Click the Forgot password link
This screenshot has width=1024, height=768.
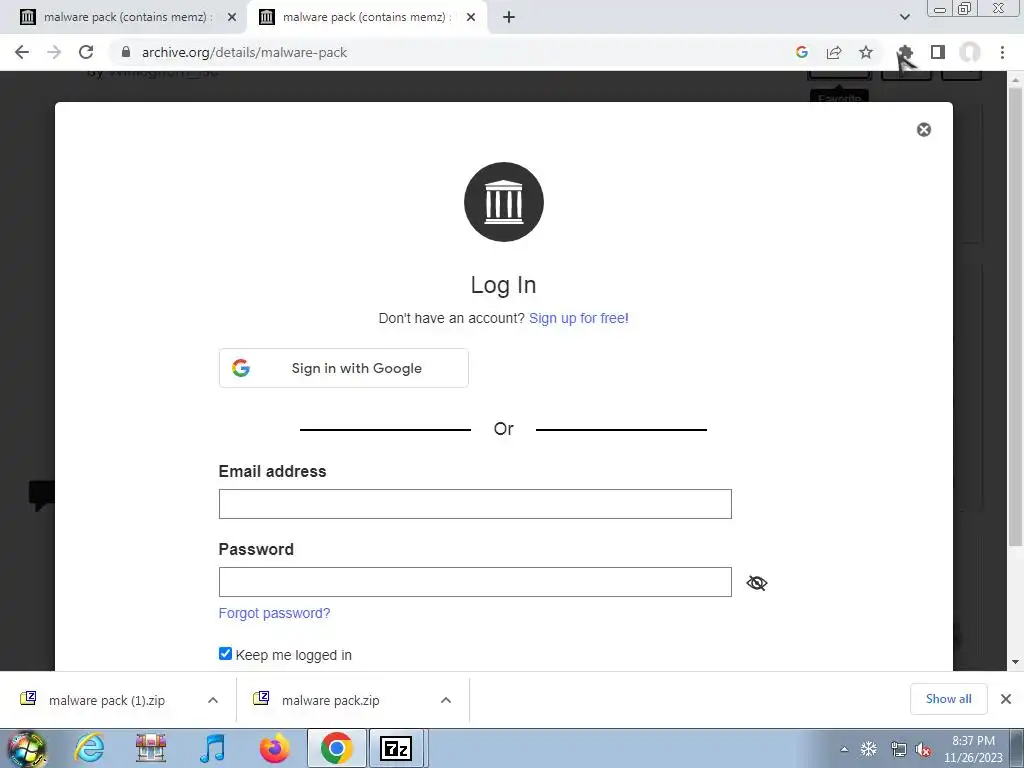click(274, 613)
